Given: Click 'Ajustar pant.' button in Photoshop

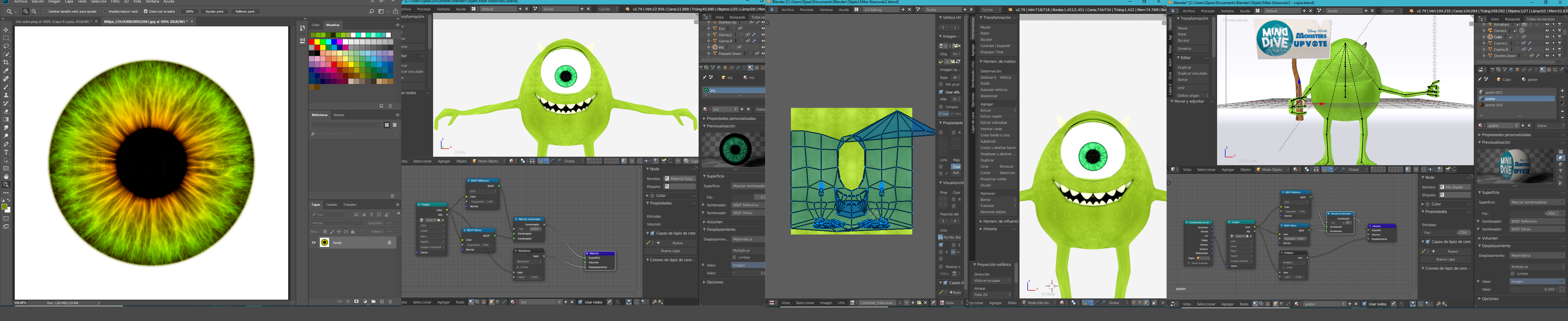Looking at the screenshot, I should pyautogui.click(x=214, y=12).
